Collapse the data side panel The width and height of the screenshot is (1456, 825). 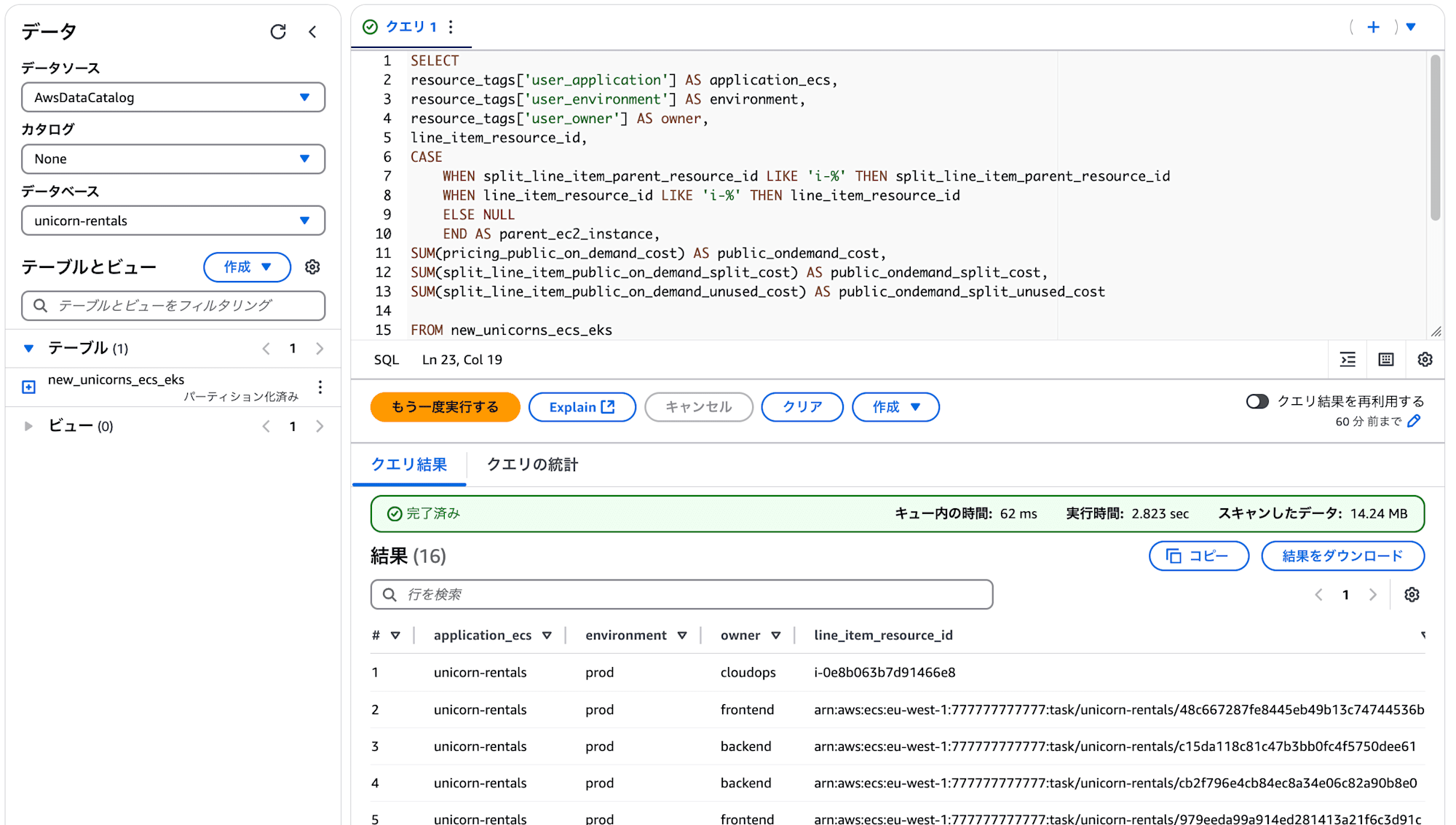tap(312, 31)
